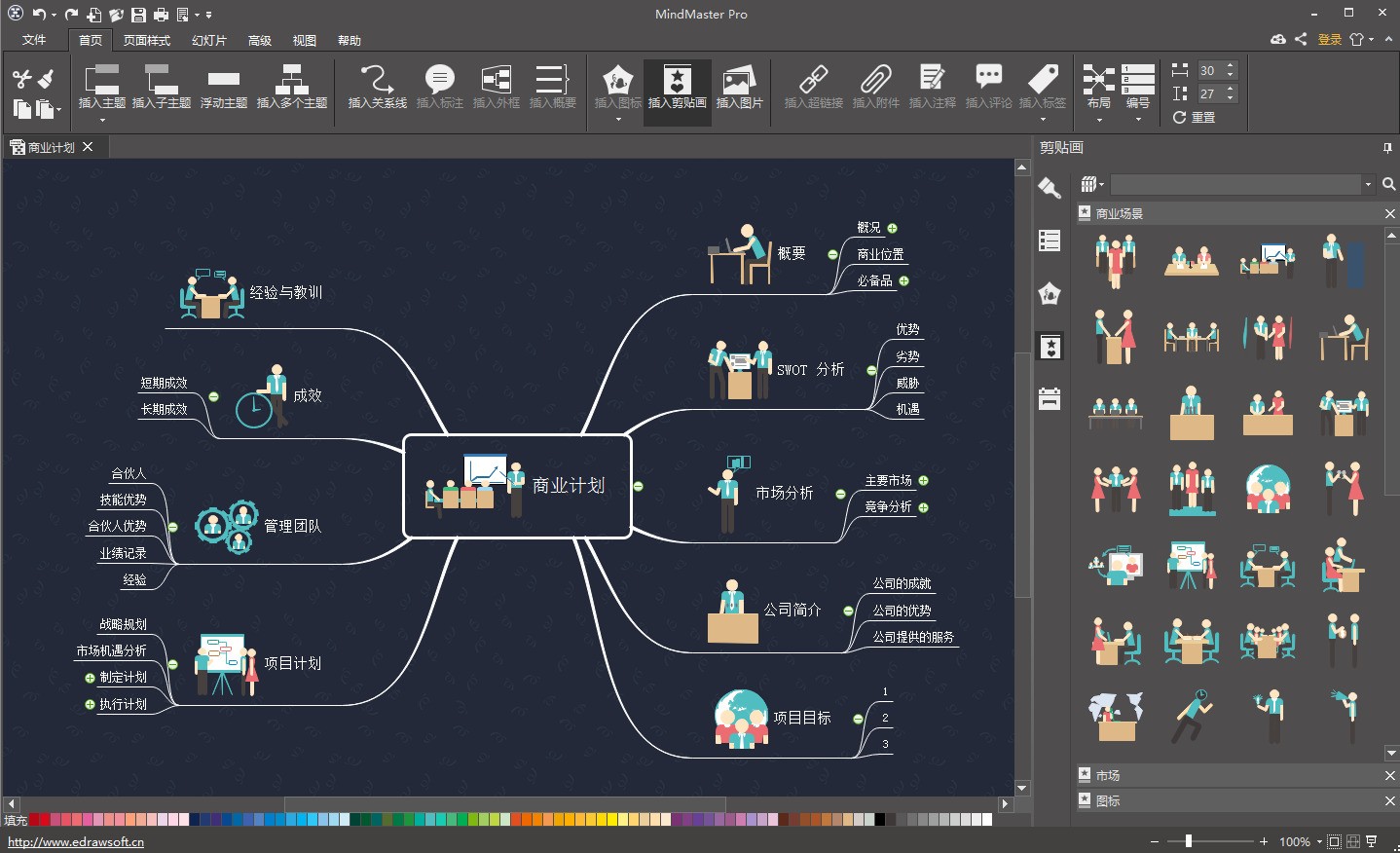This screenshot has width=1400, height=853.
Task: Open the clipart search box dropdown arrow
Action: 1368,185
